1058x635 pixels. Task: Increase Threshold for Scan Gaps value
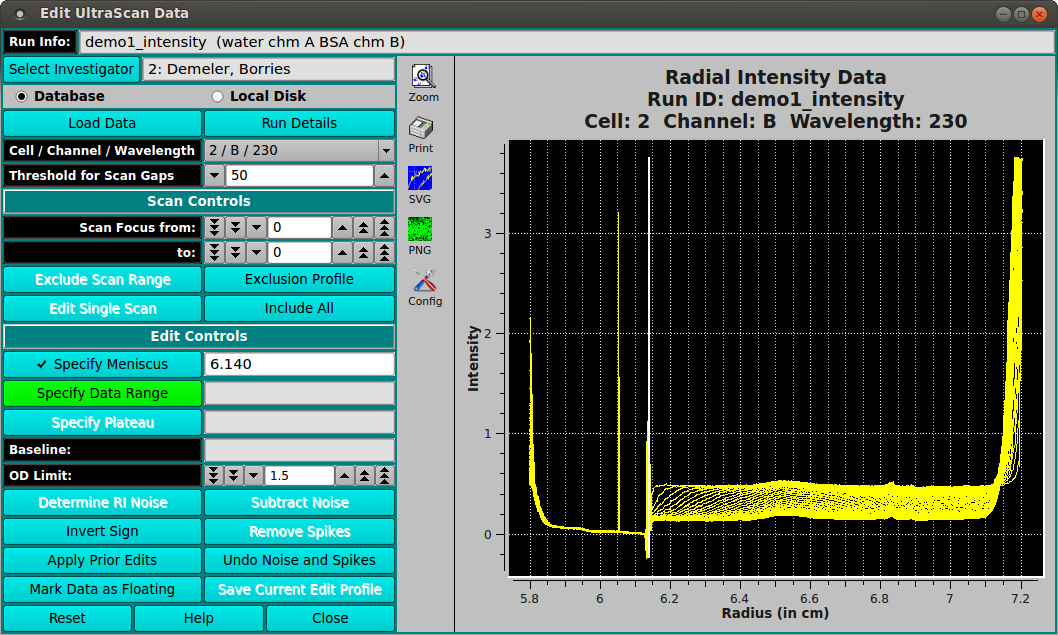tap(384, 175)
